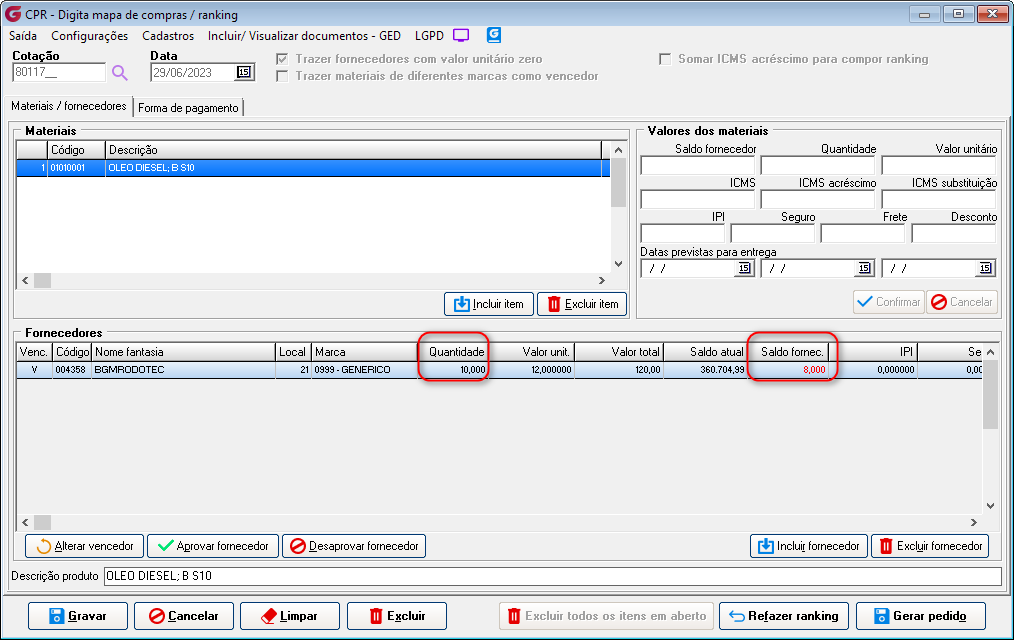1014x640 pixels.
Task: Click Materiais list vertical scroll up arrow
Action: point(618,150)
